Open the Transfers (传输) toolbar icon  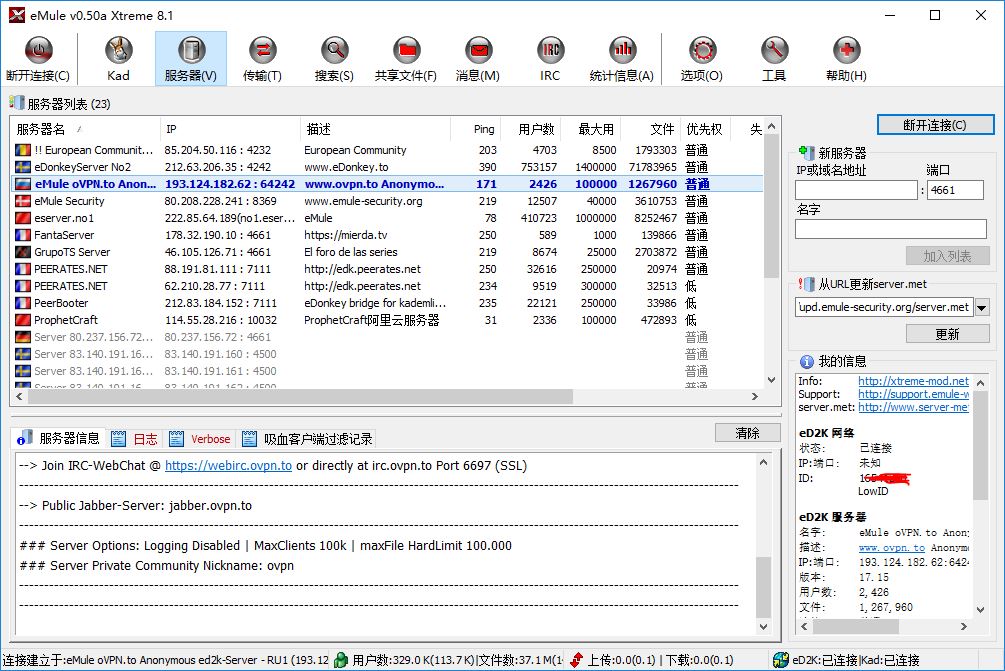[x=262, y=59]
